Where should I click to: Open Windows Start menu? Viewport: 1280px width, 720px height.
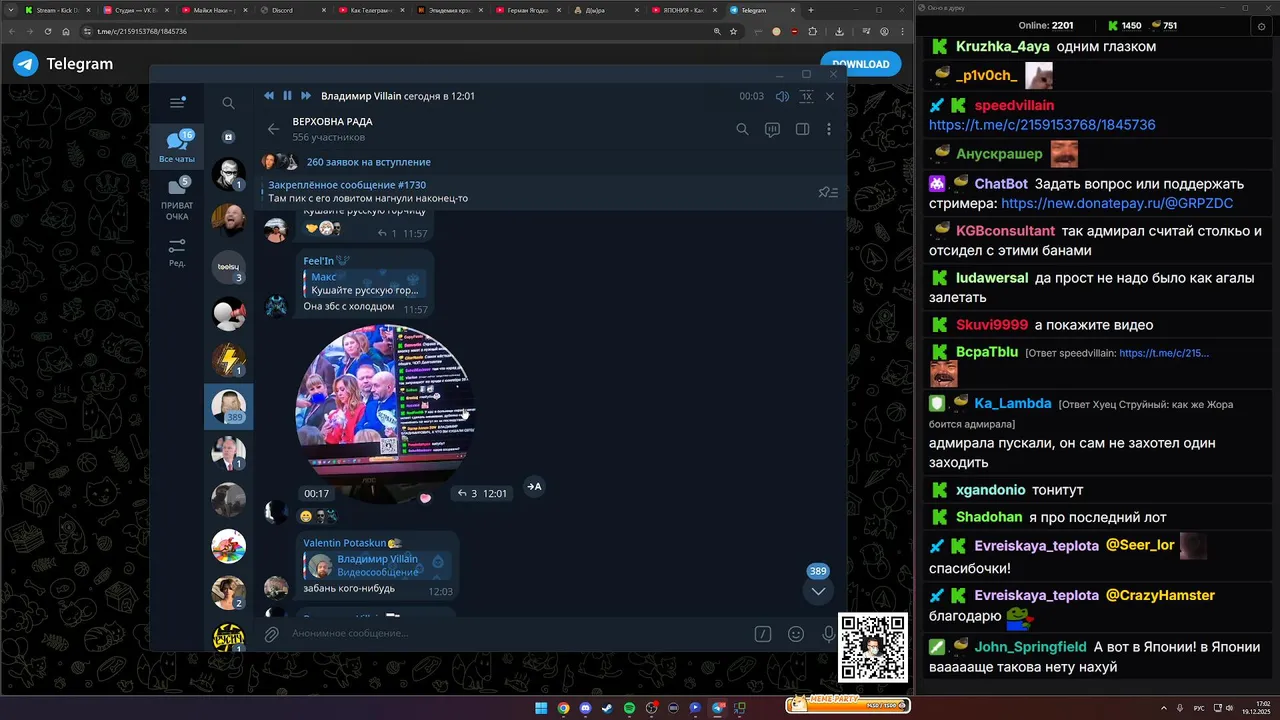pyautogui.click(x=541, y=708)
